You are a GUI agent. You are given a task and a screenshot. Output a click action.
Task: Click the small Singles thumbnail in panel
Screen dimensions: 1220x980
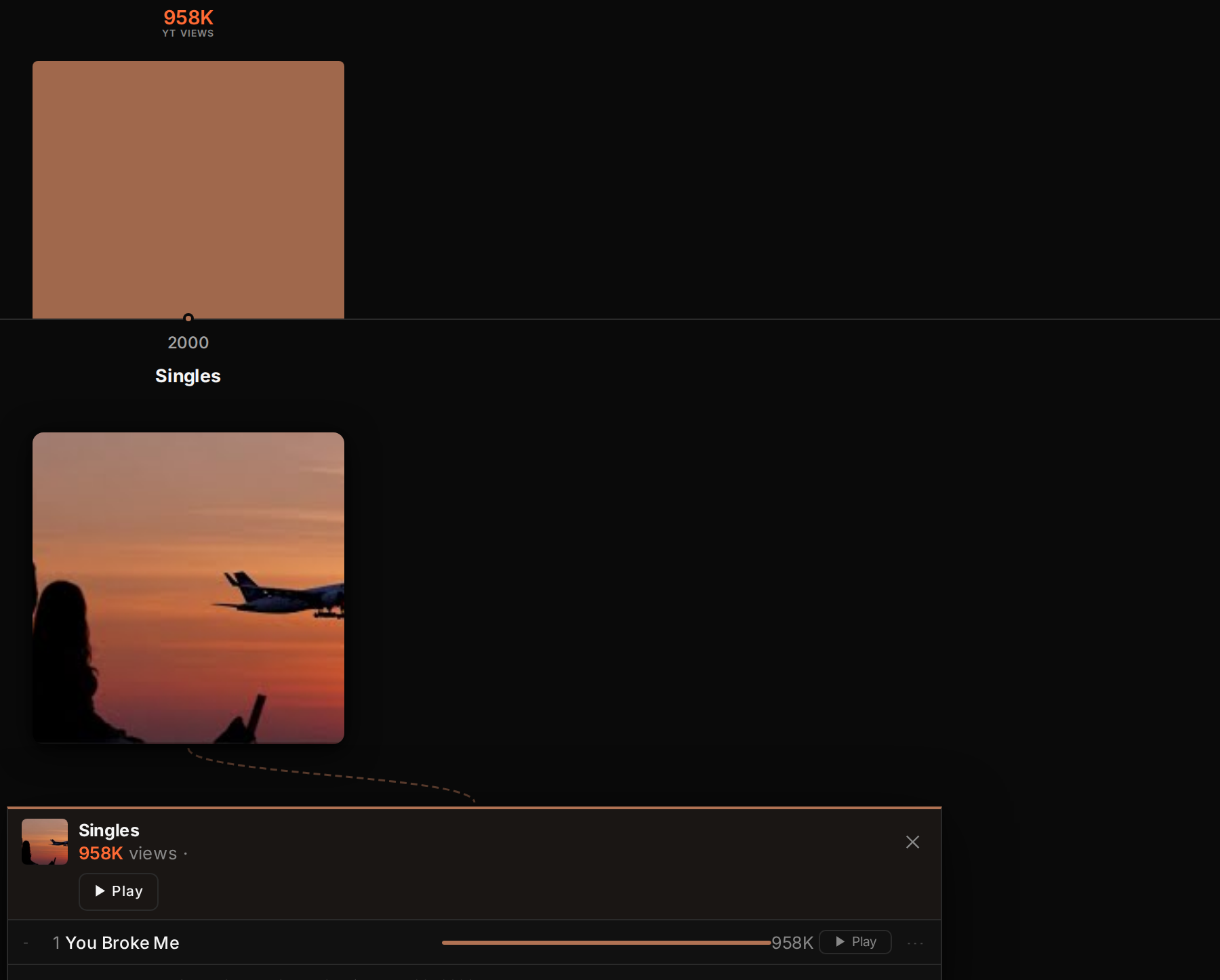[x=45, y=842]
